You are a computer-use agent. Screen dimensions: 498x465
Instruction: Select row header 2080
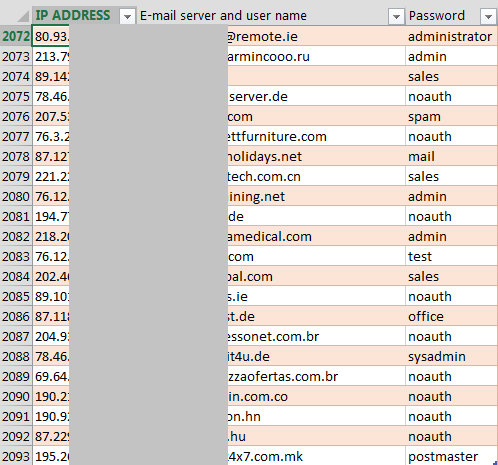[x=16, y=196]
